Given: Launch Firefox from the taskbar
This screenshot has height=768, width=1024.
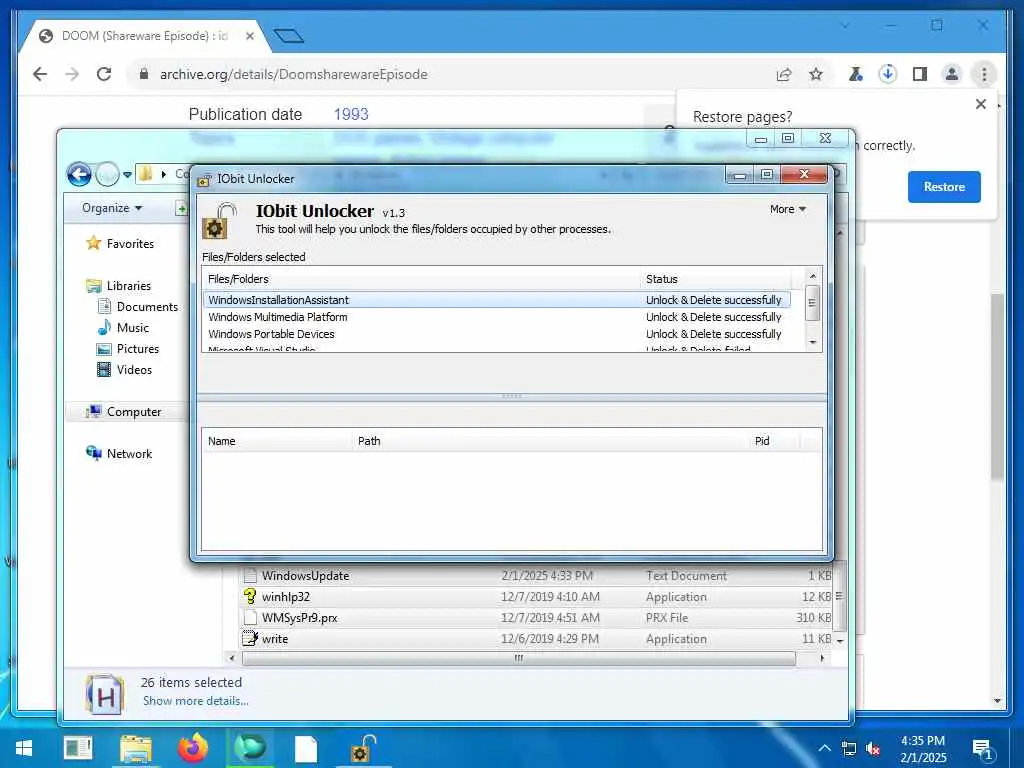Looking at the screenshot, I should tap(193, 748).
